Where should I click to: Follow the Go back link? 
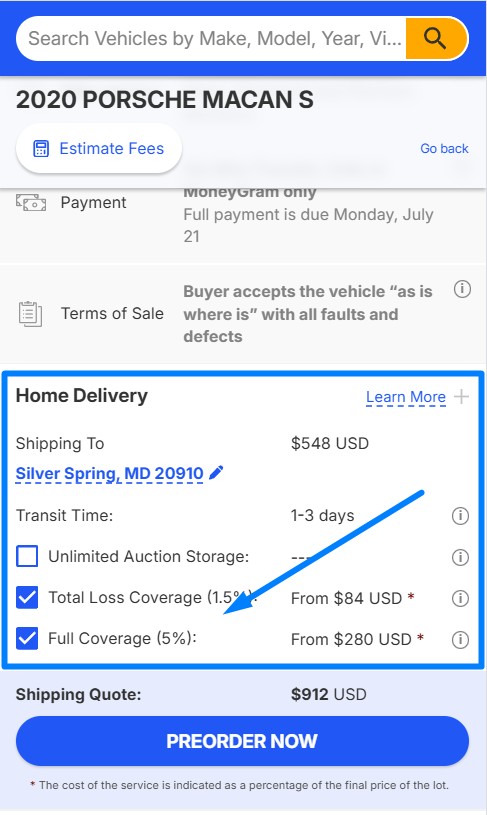[444, 149]
